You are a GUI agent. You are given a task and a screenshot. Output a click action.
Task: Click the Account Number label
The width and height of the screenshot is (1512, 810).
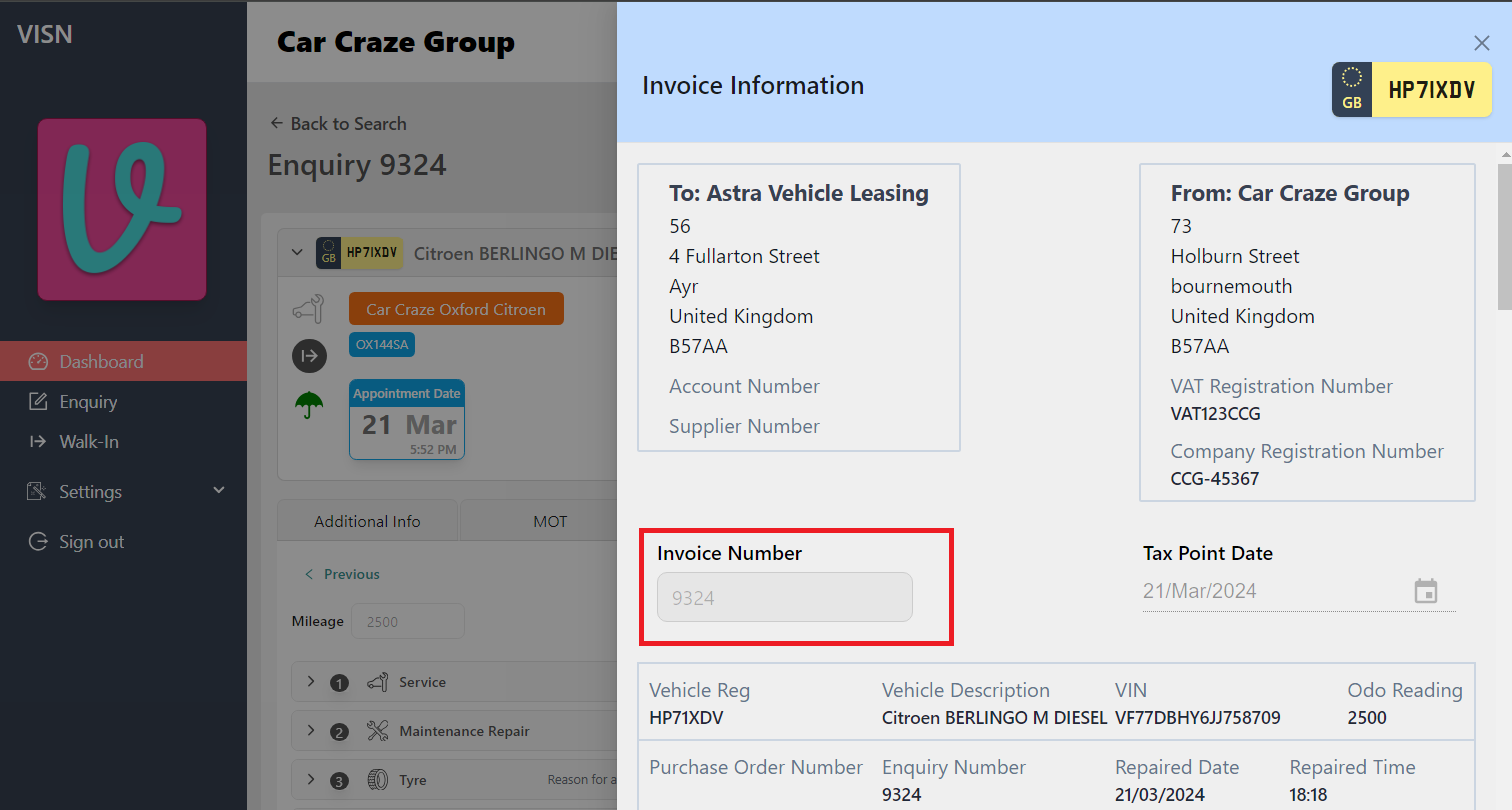coord(744,386)
